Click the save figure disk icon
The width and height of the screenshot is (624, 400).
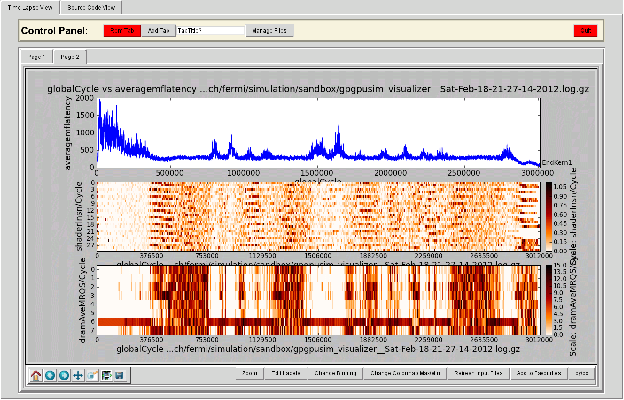click(x=118, y=375)
